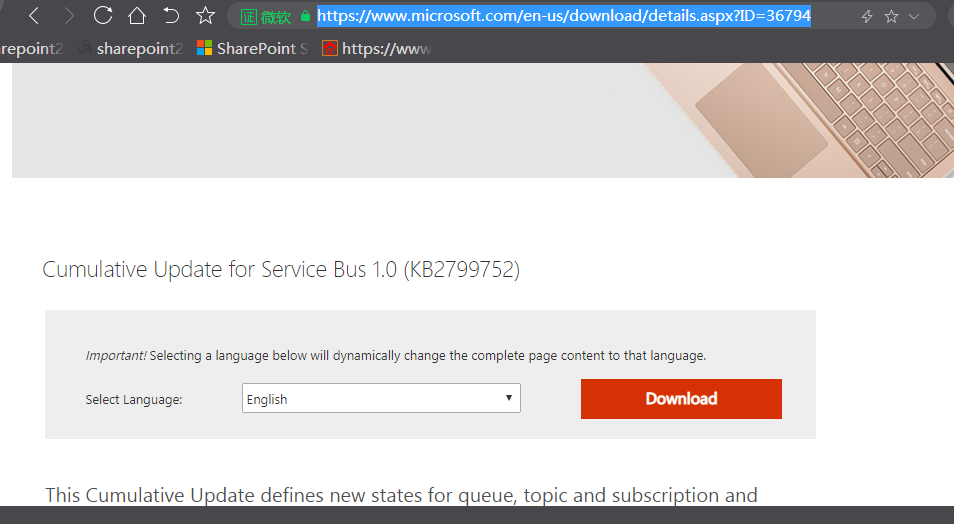Image resolution: width=954 pixels, height=524 pixels.
Task: Click the laptop banner image
Action: pyautogui.click(x=482, y=121)
